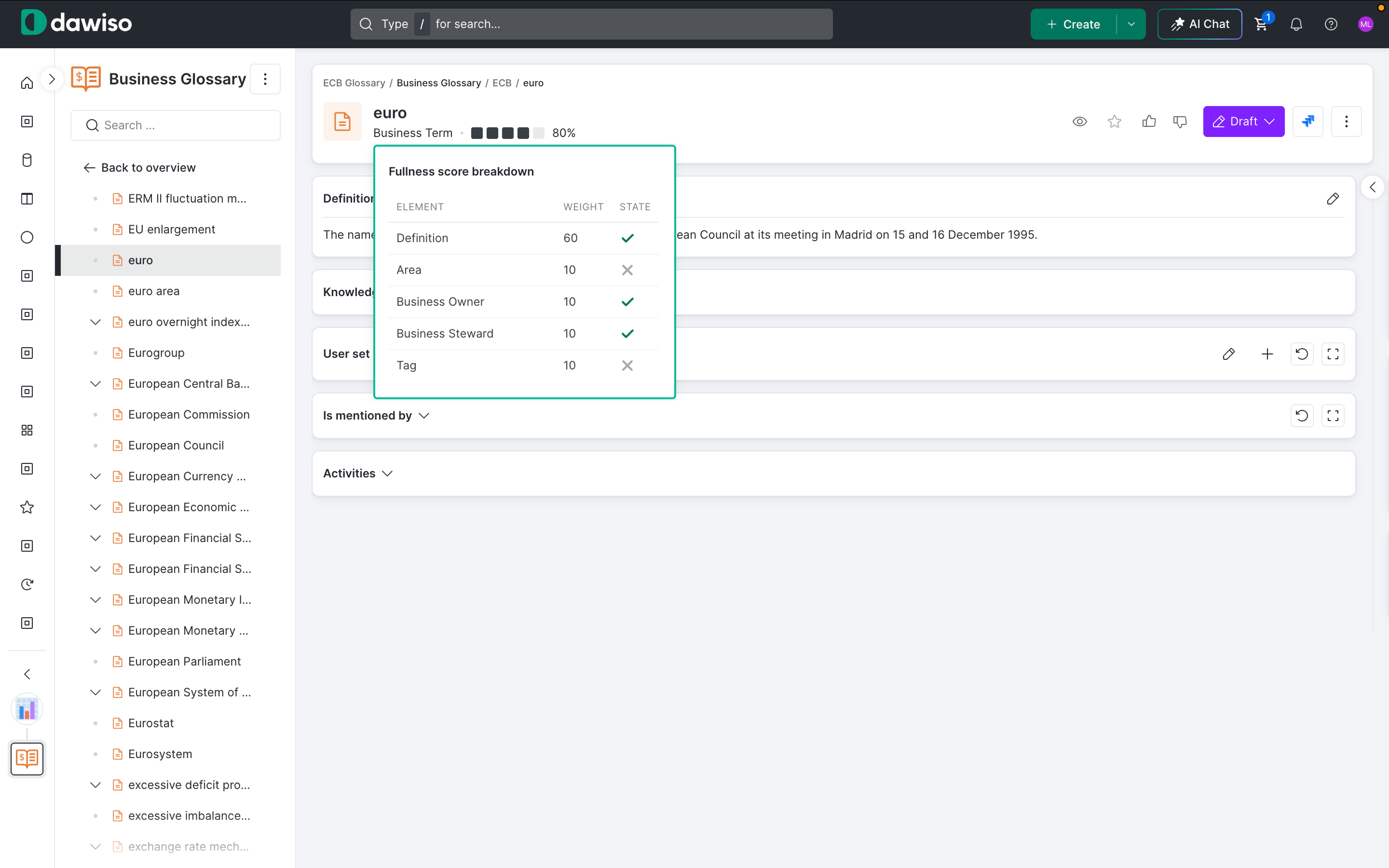Edit the Definition with pencil icon
This screenshot has height=868, width=1389.
tap(1333, 199)
